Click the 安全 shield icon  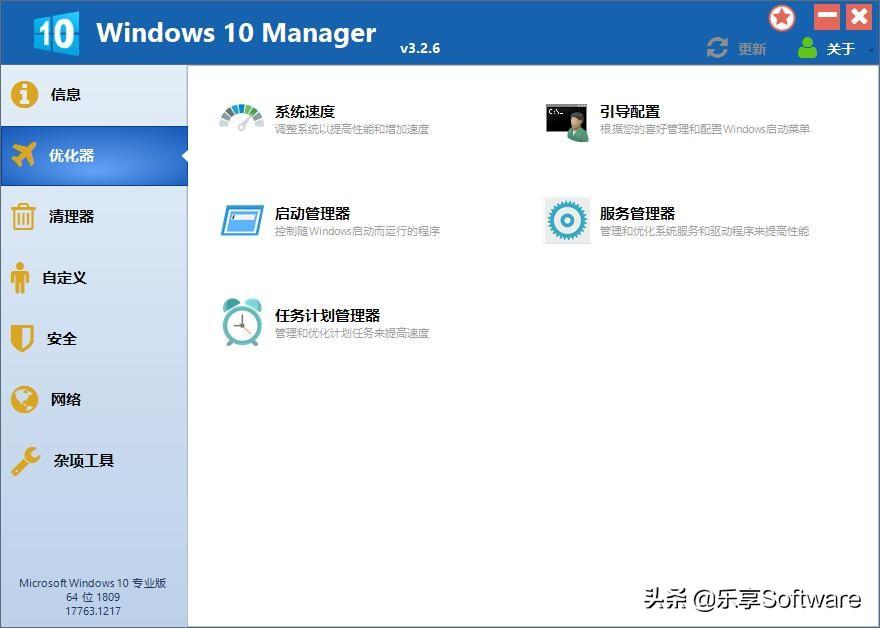coord(22,338)
